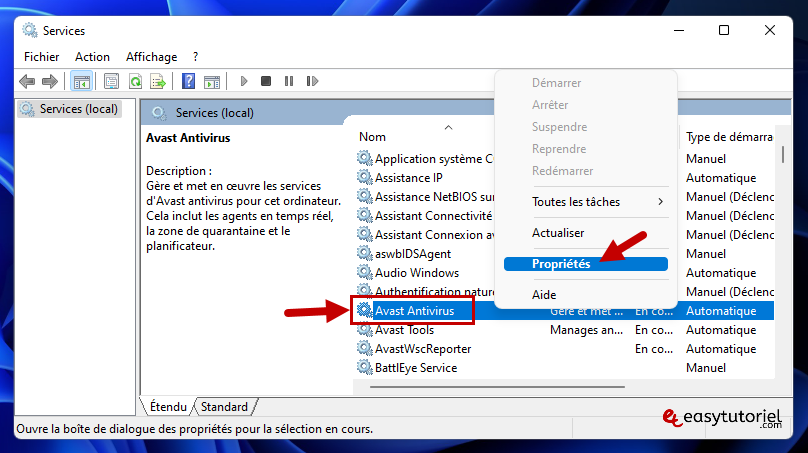Image resolution: width=808 pixels, height=453 pixels.
Task: Select the Authentification naturelle service
Action: click(x=434, y=292)
